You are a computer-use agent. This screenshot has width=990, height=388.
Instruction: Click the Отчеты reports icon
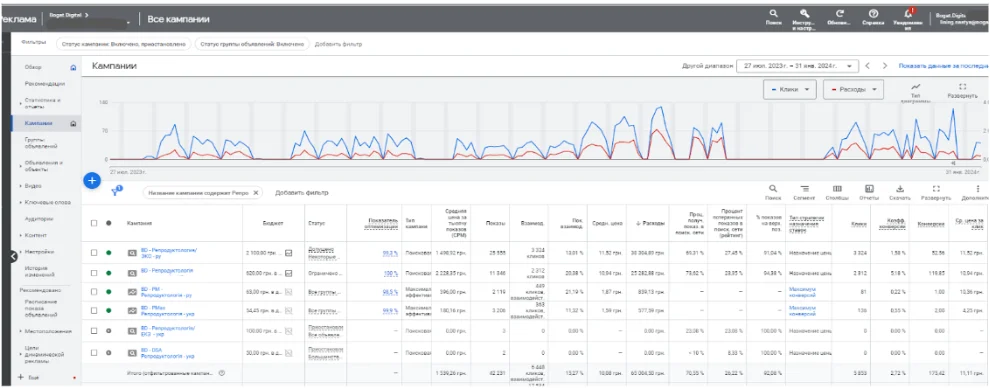coord(869,189)
